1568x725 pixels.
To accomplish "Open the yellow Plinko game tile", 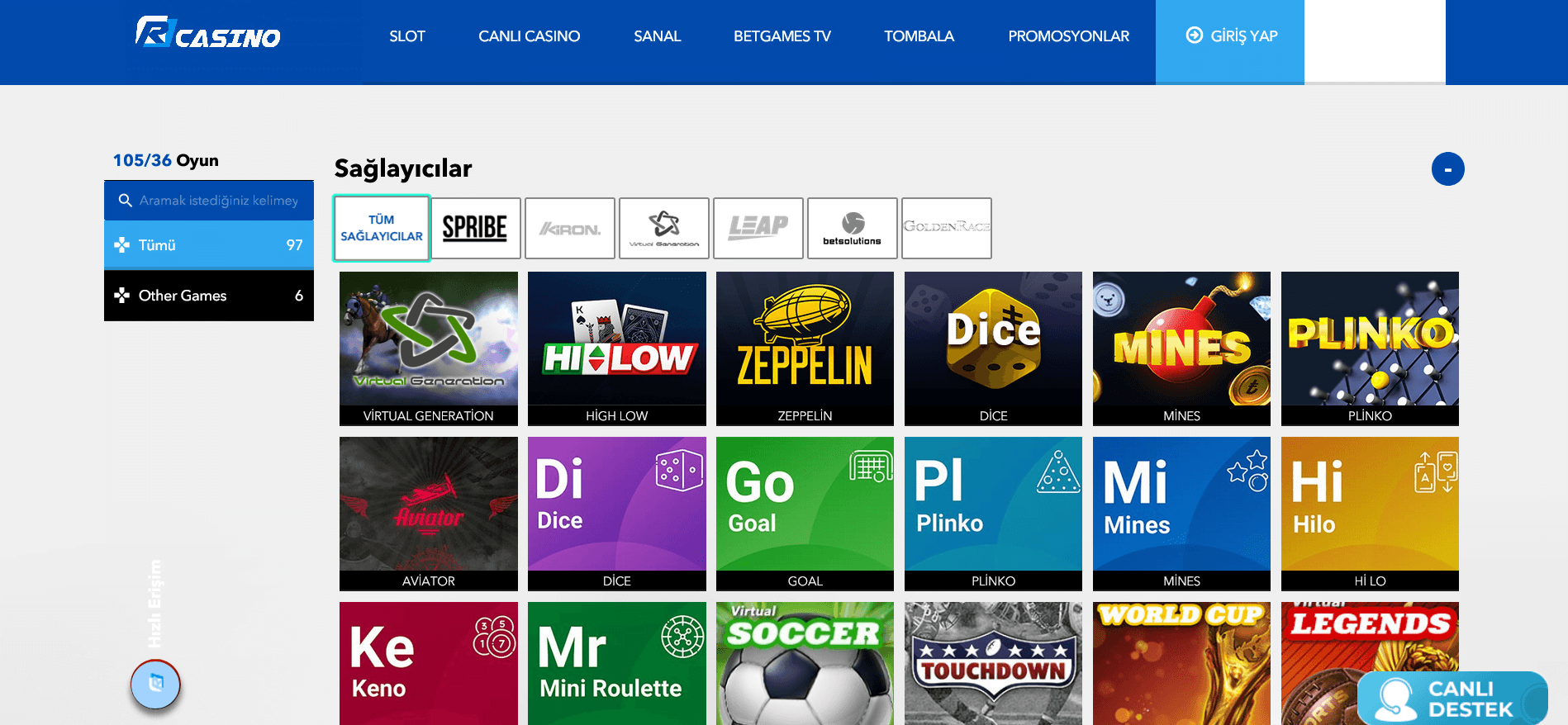I will pos(1371,348).
